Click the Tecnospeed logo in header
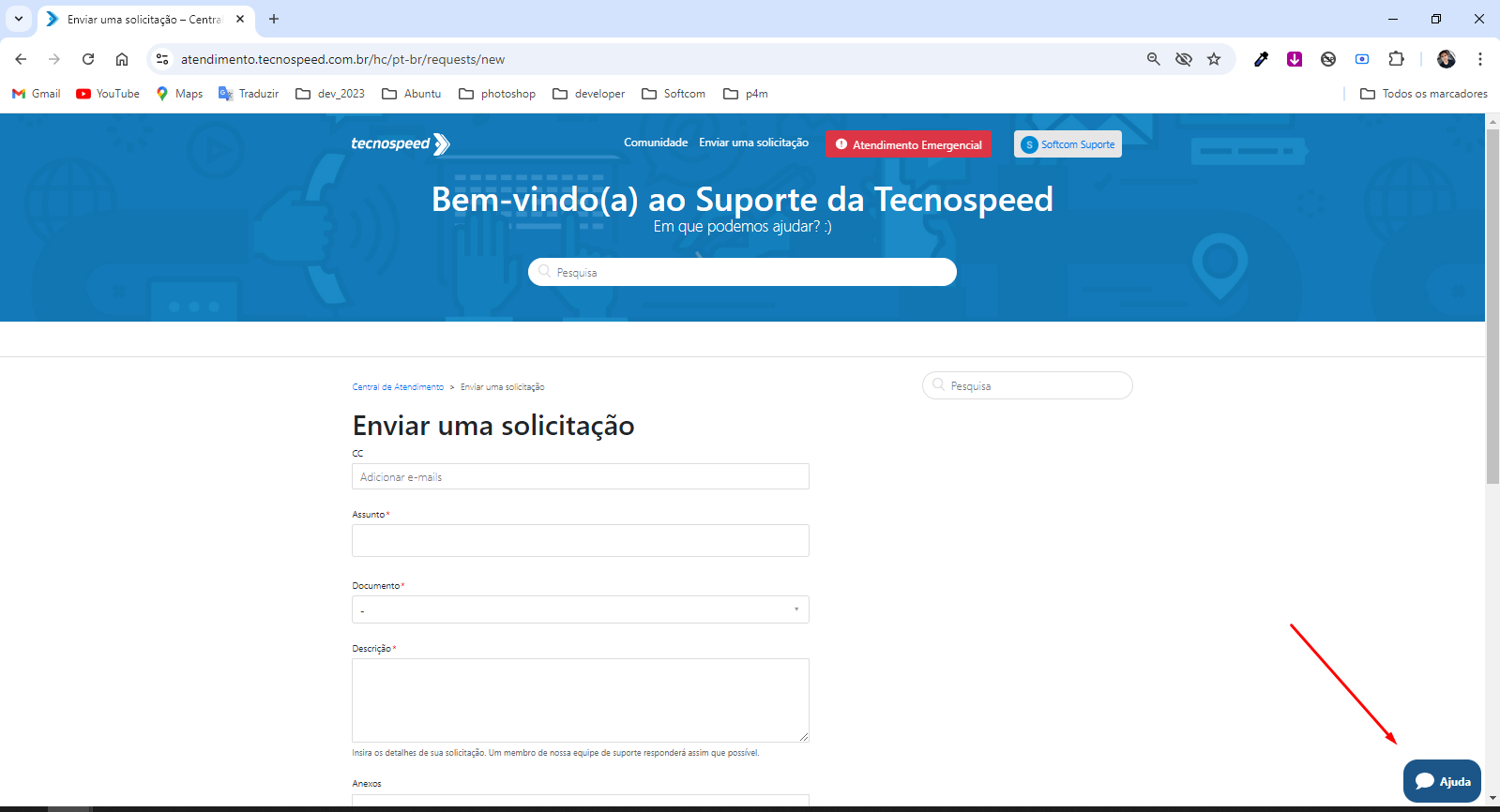The height and width of the screenshot is (812, 1500). coord(400,143)
